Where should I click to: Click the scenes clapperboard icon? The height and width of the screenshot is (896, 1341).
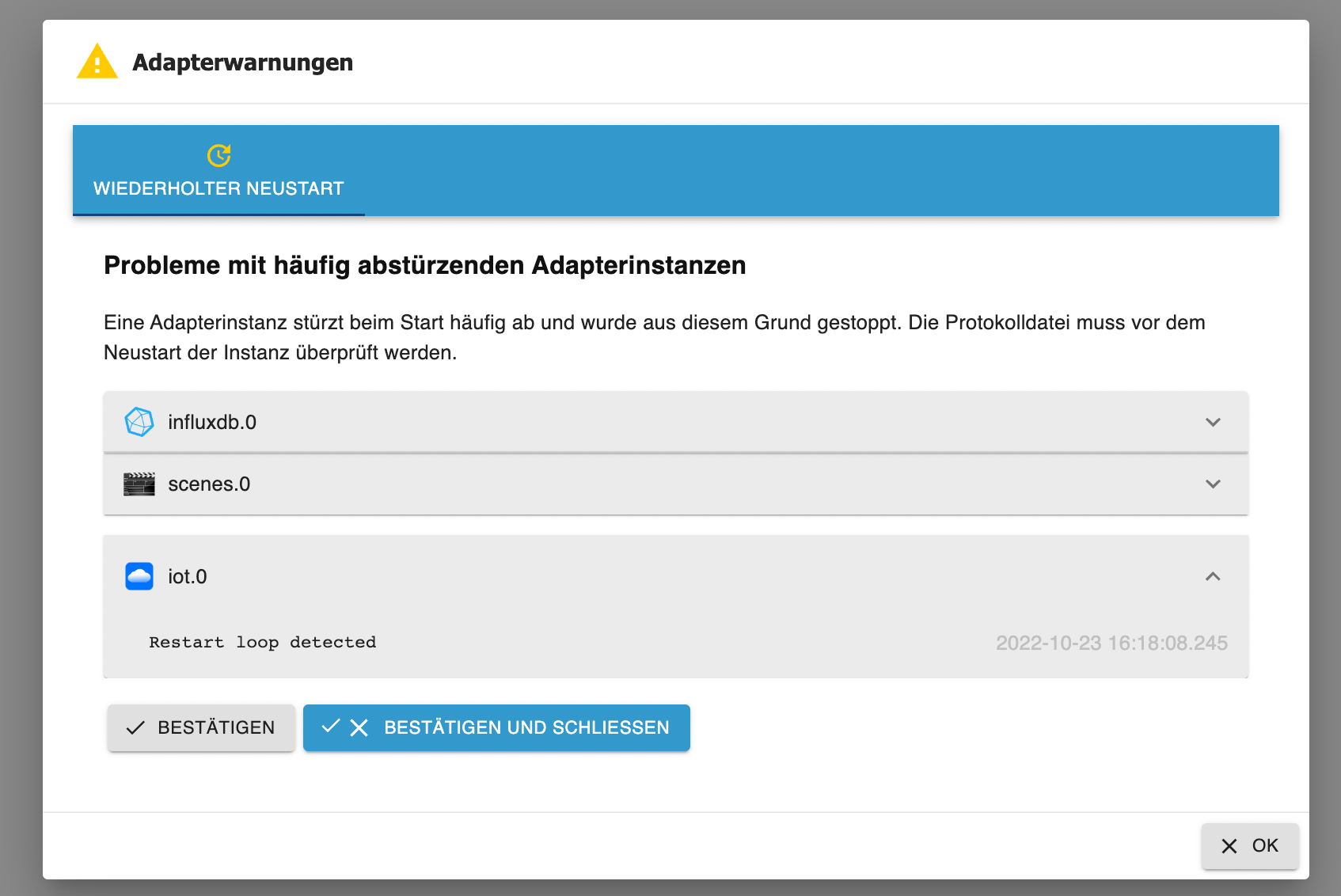tap(139, 484)
